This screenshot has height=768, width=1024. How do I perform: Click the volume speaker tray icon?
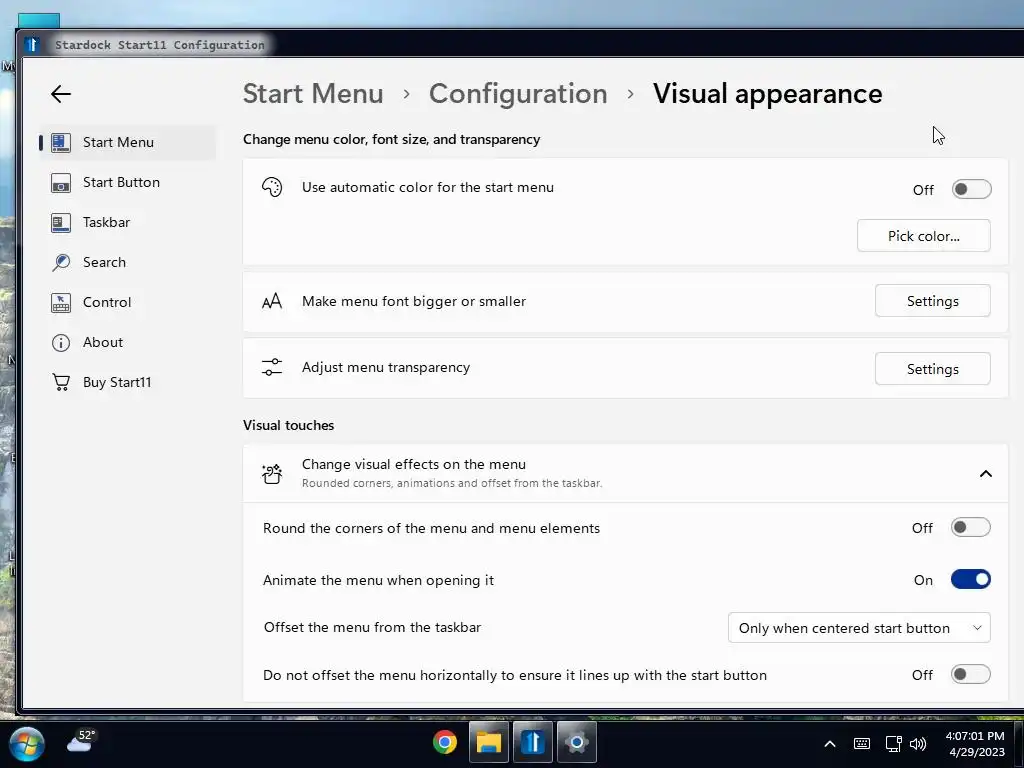click(x=918, y=744)
